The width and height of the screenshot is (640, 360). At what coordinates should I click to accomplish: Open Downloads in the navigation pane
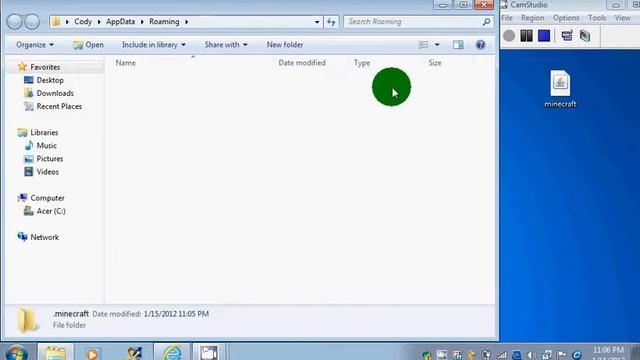pyautogui.click(x=55, y=93)
